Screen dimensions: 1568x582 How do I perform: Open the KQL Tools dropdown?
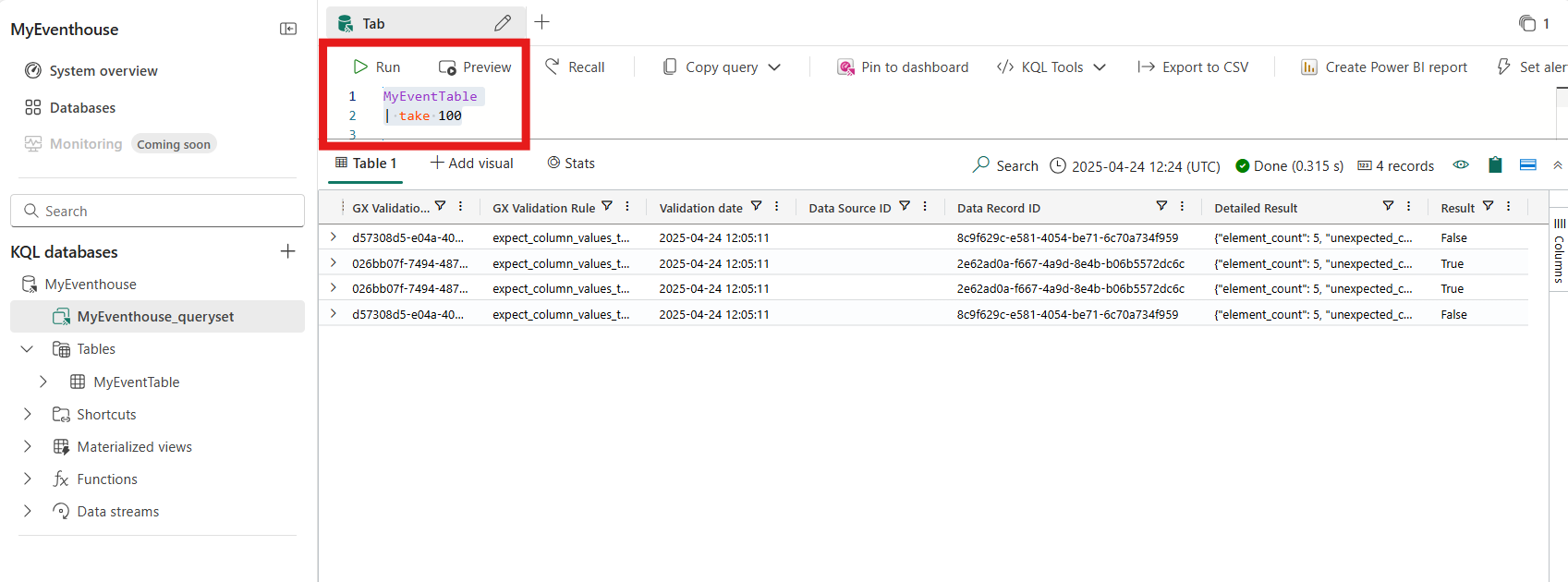(1100, 67)
